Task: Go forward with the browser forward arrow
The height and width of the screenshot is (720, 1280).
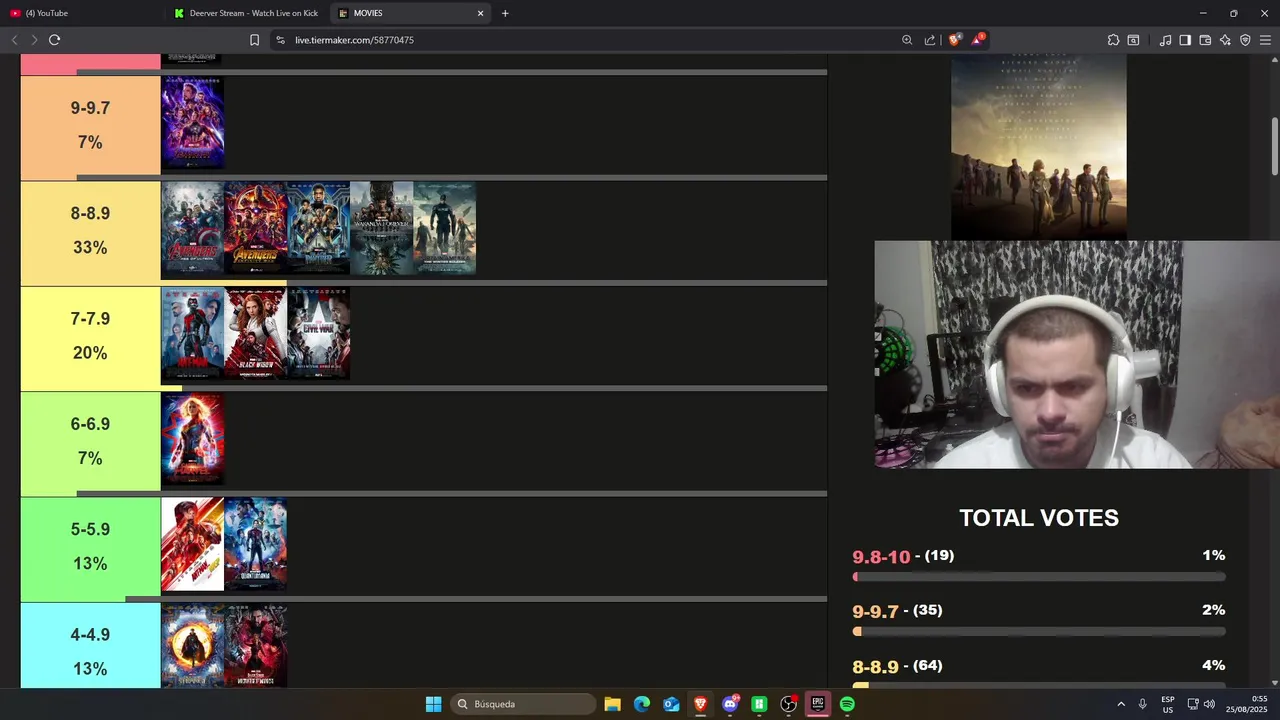Action: click(x=34, y=40)
